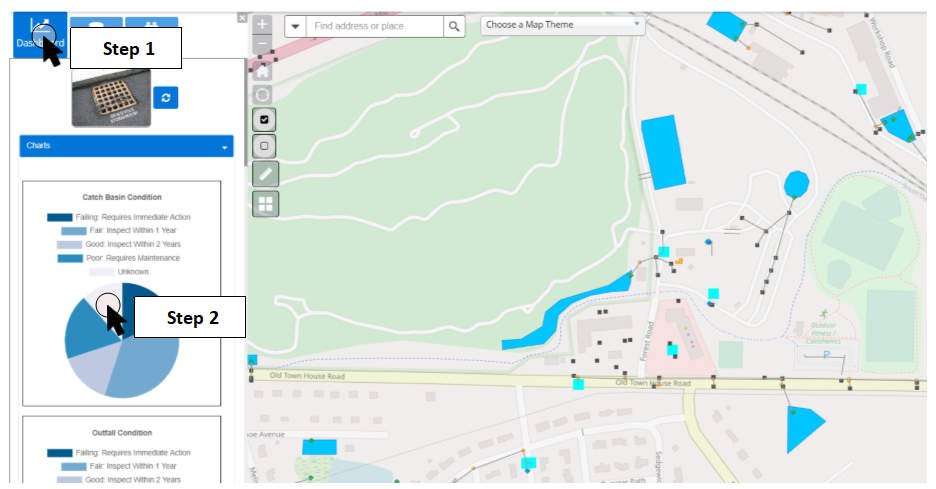The height and width of the screenshot is (489, 936).
Task: Close the side panel with X
Action: tap(242, 18)
